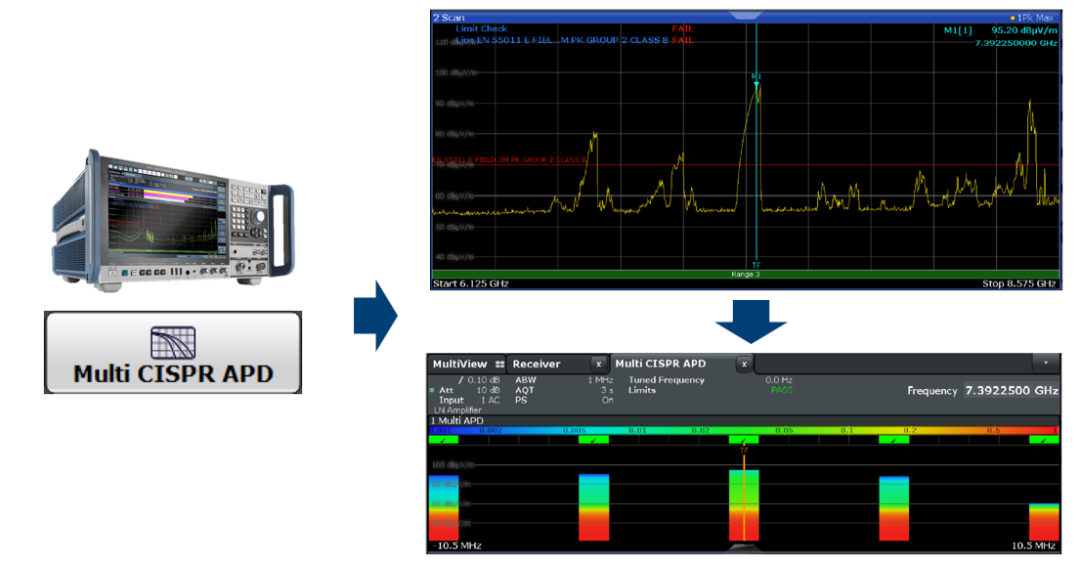Expand the handle at top of Scan window
1080x562 pixels.
click(744, 15)
